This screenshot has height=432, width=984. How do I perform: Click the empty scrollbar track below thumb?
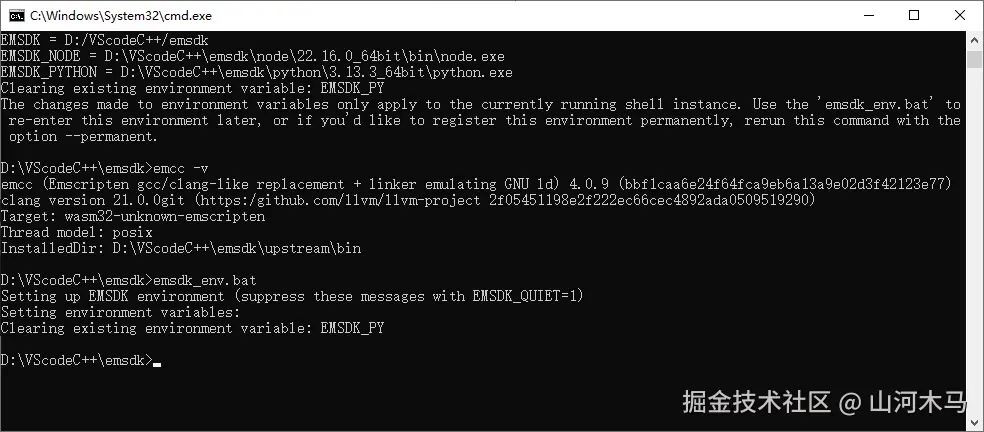point(975,241)
